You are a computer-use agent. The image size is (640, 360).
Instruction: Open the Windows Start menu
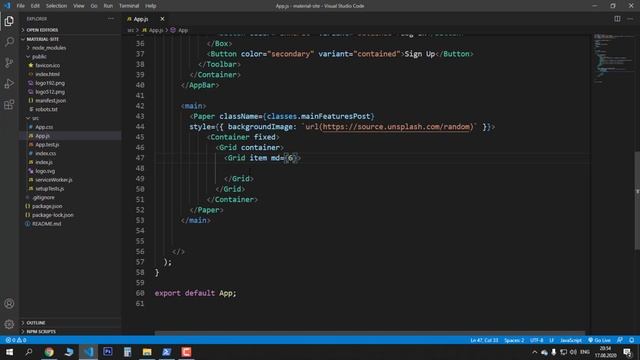coord(9,352)
